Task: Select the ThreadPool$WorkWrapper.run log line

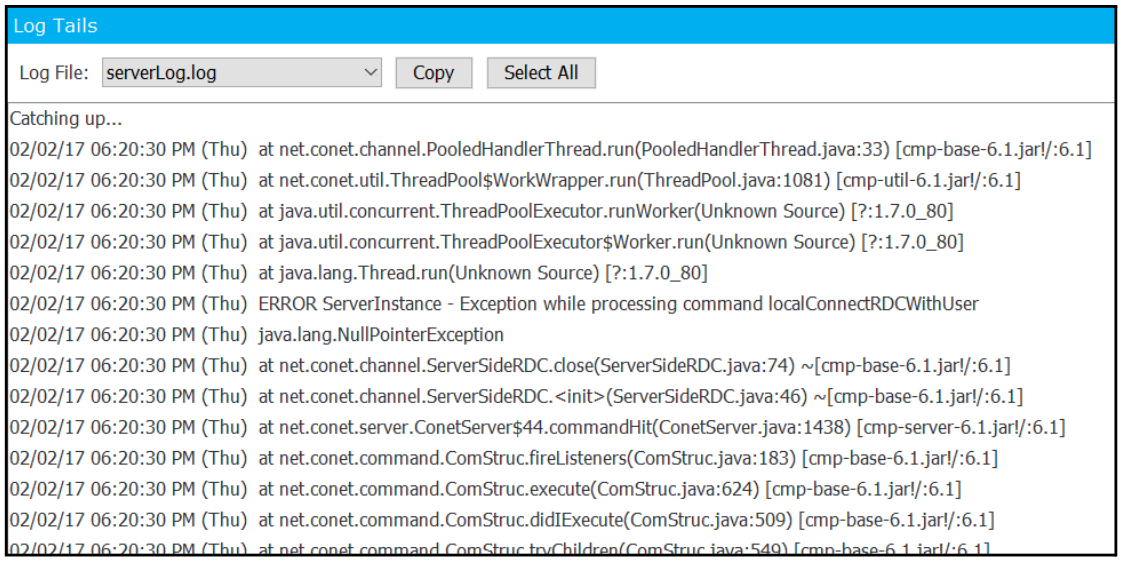Action: 515,180
